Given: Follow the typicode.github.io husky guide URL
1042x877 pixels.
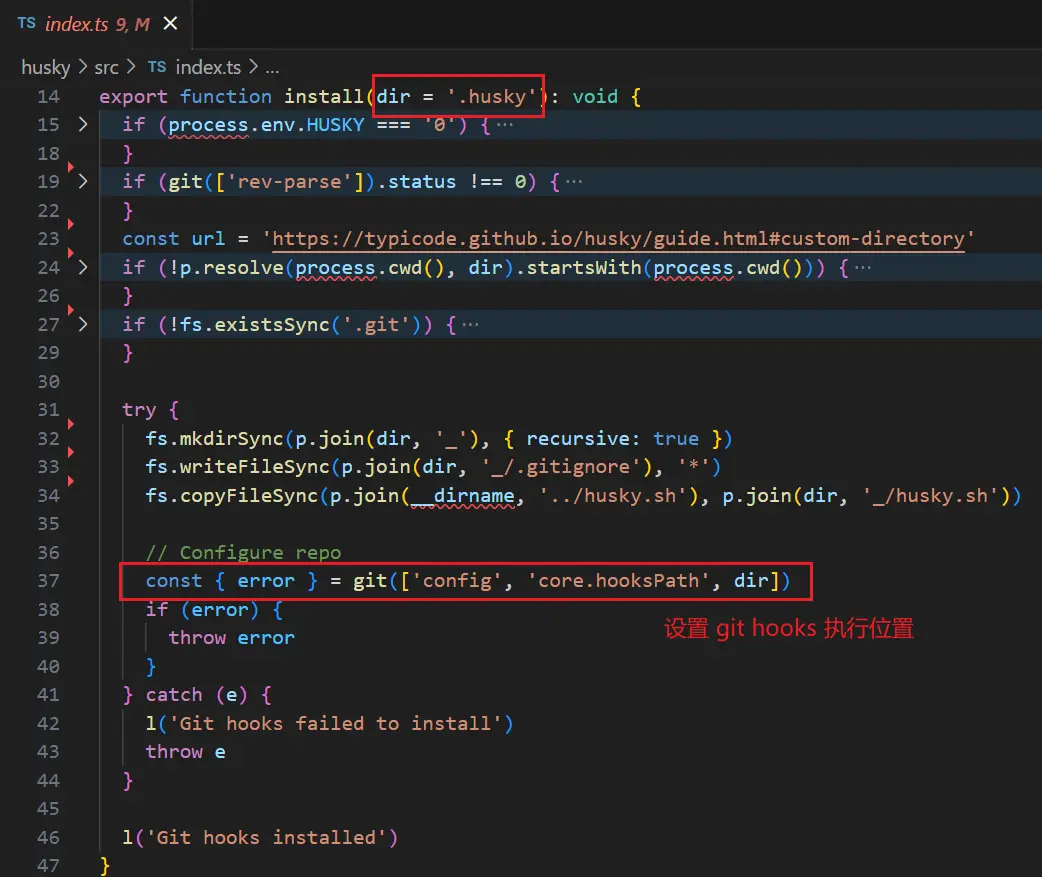Looking at the screenshot, I should 618,239.
